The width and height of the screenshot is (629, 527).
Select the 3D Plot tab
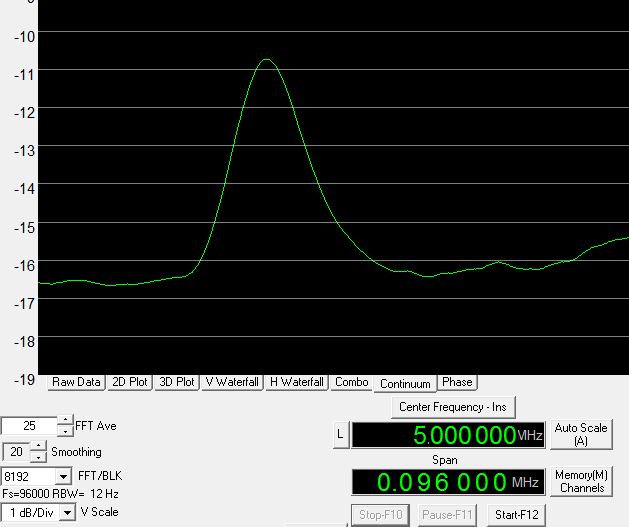pos(178,382)
